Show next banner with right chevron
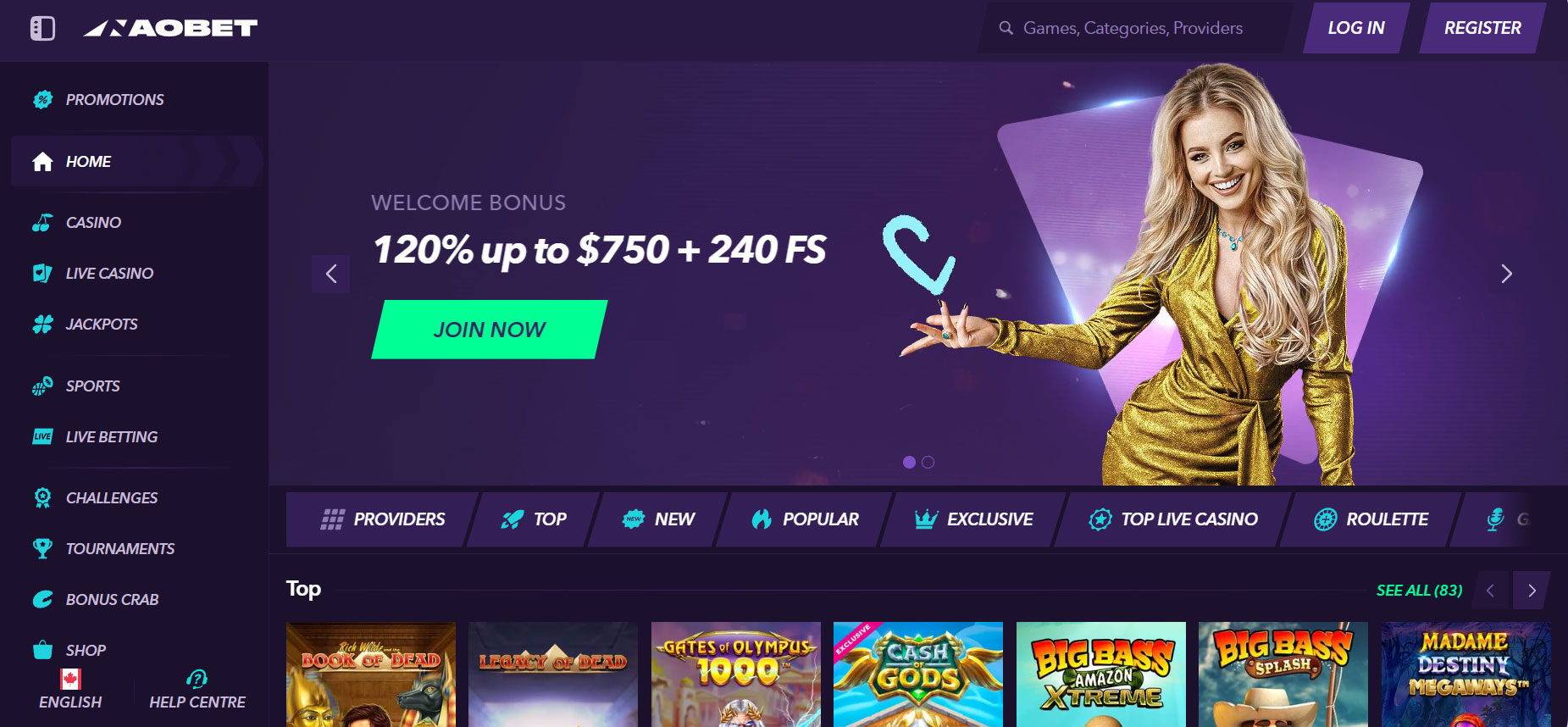The image size is (1568, 727). pyautogui.click(x=1506, y=274)
